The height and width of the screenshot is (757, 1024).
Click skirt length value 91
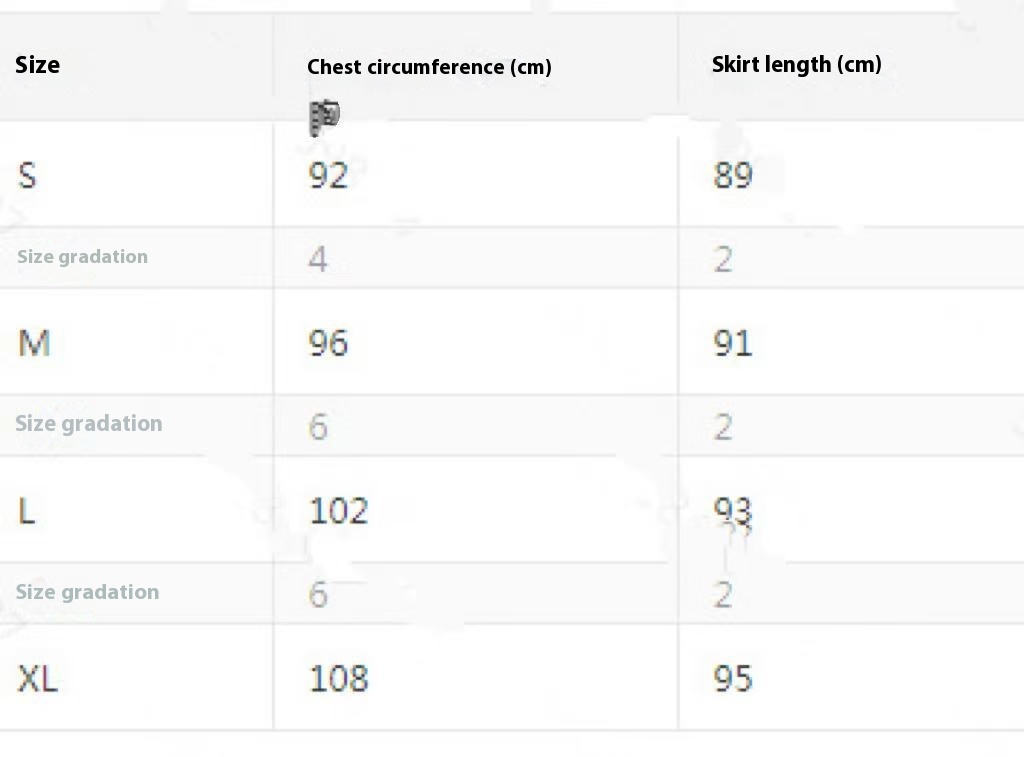coord(733,343)
